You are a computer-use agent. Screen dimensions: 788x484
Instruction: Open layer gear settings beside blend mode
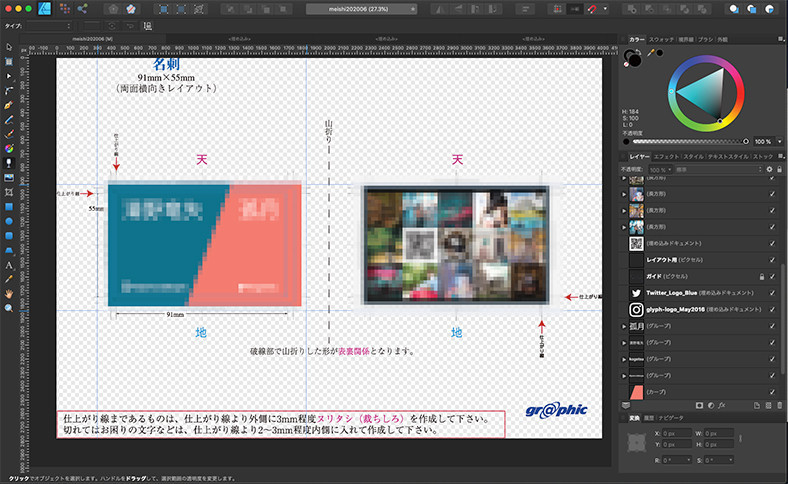coord(769,169)
